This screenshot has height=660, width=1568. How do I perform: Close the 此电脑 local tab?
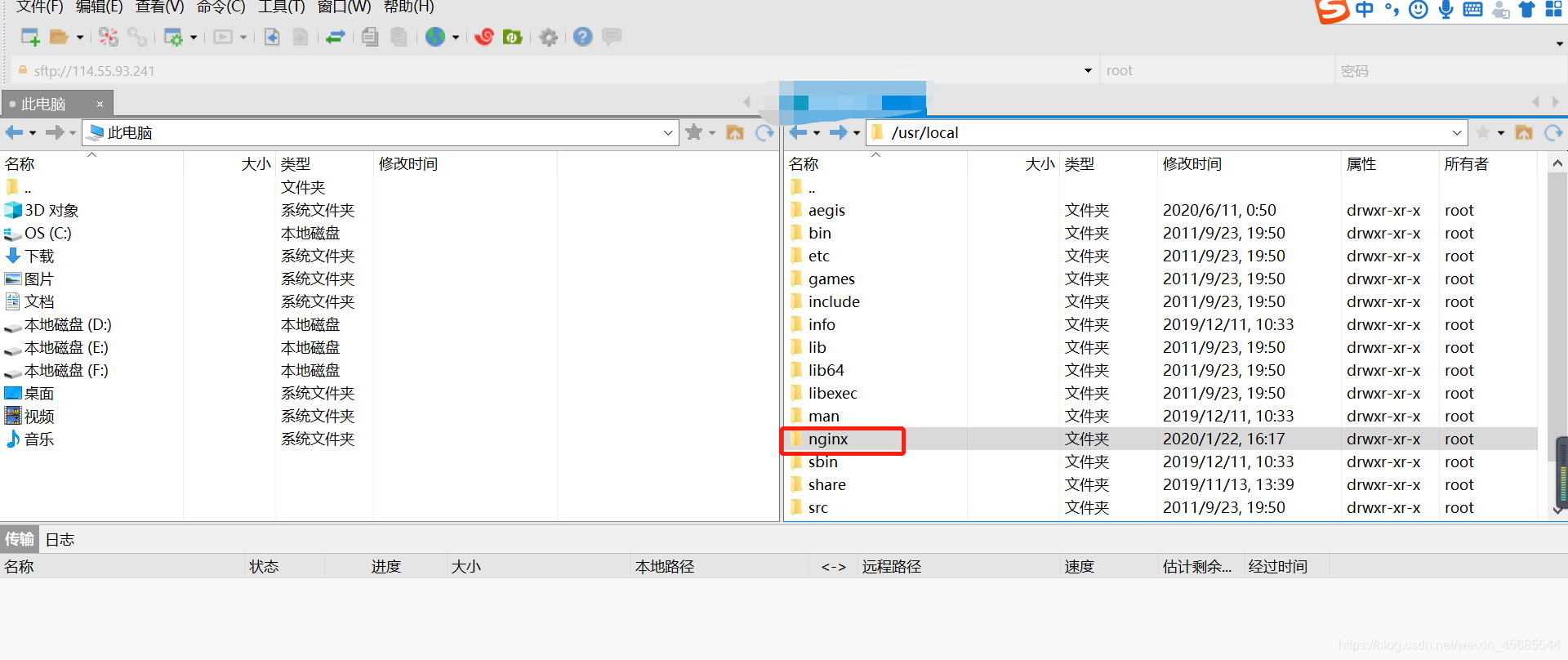coord(100,104)
